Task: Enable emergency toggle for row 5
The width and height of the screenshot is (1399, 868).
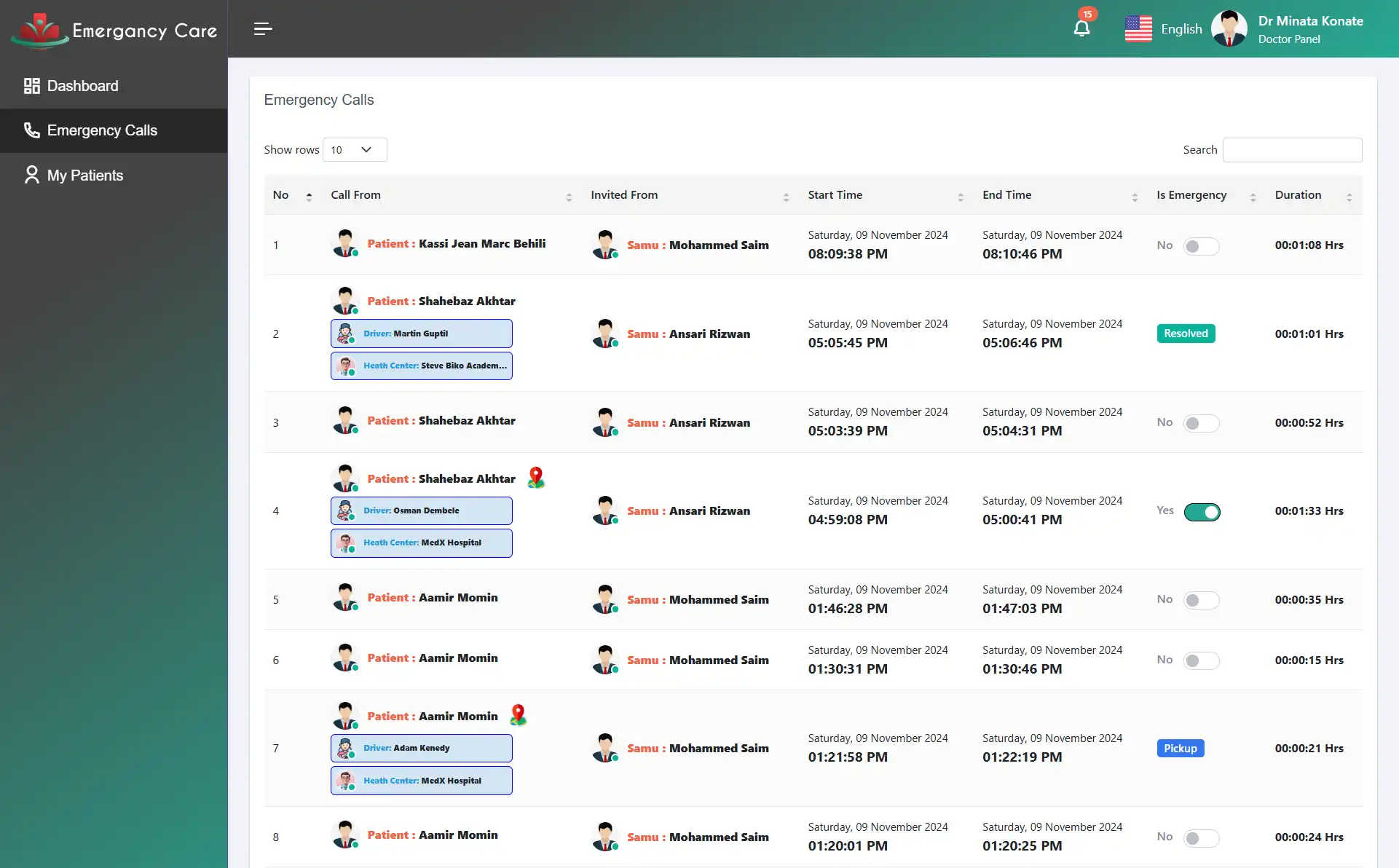Action: coord(1200,600)
